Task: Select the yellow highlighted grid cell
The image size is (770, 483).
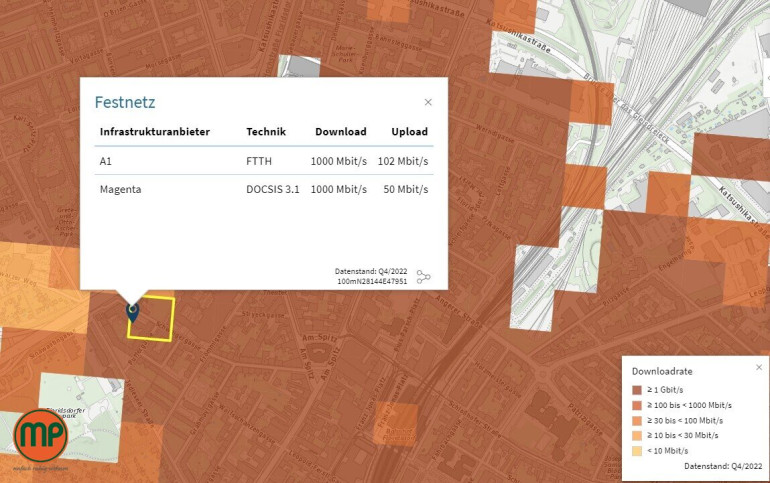Action: click(157, 320)
